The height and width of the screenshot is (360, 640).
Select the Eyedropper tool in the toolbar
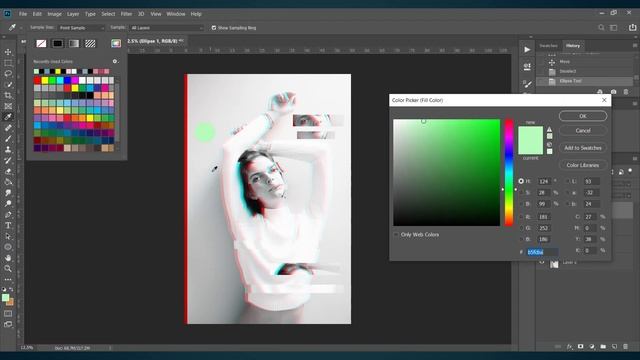(8, 117)
